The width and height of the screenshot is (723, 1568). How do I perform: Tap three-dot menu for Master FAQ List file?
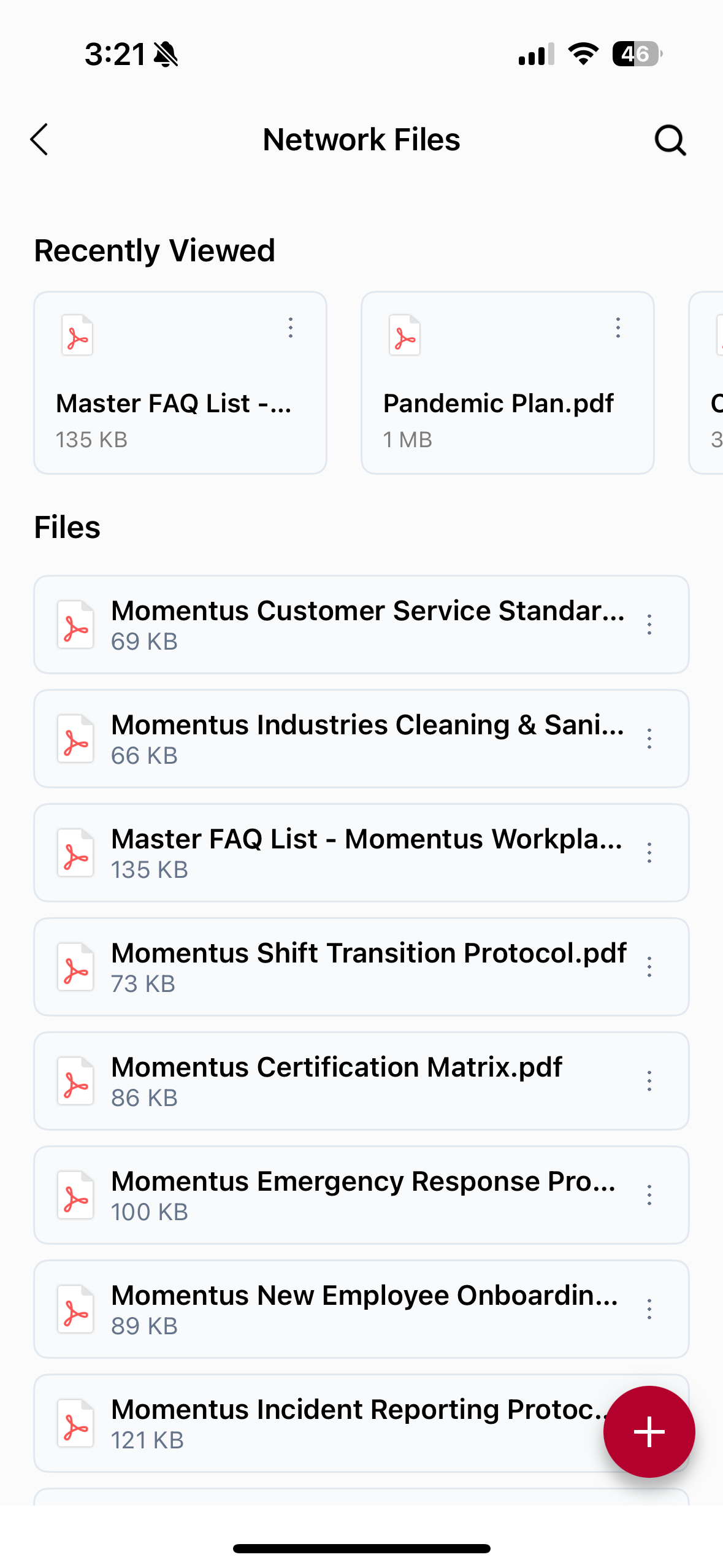(649, 853)
